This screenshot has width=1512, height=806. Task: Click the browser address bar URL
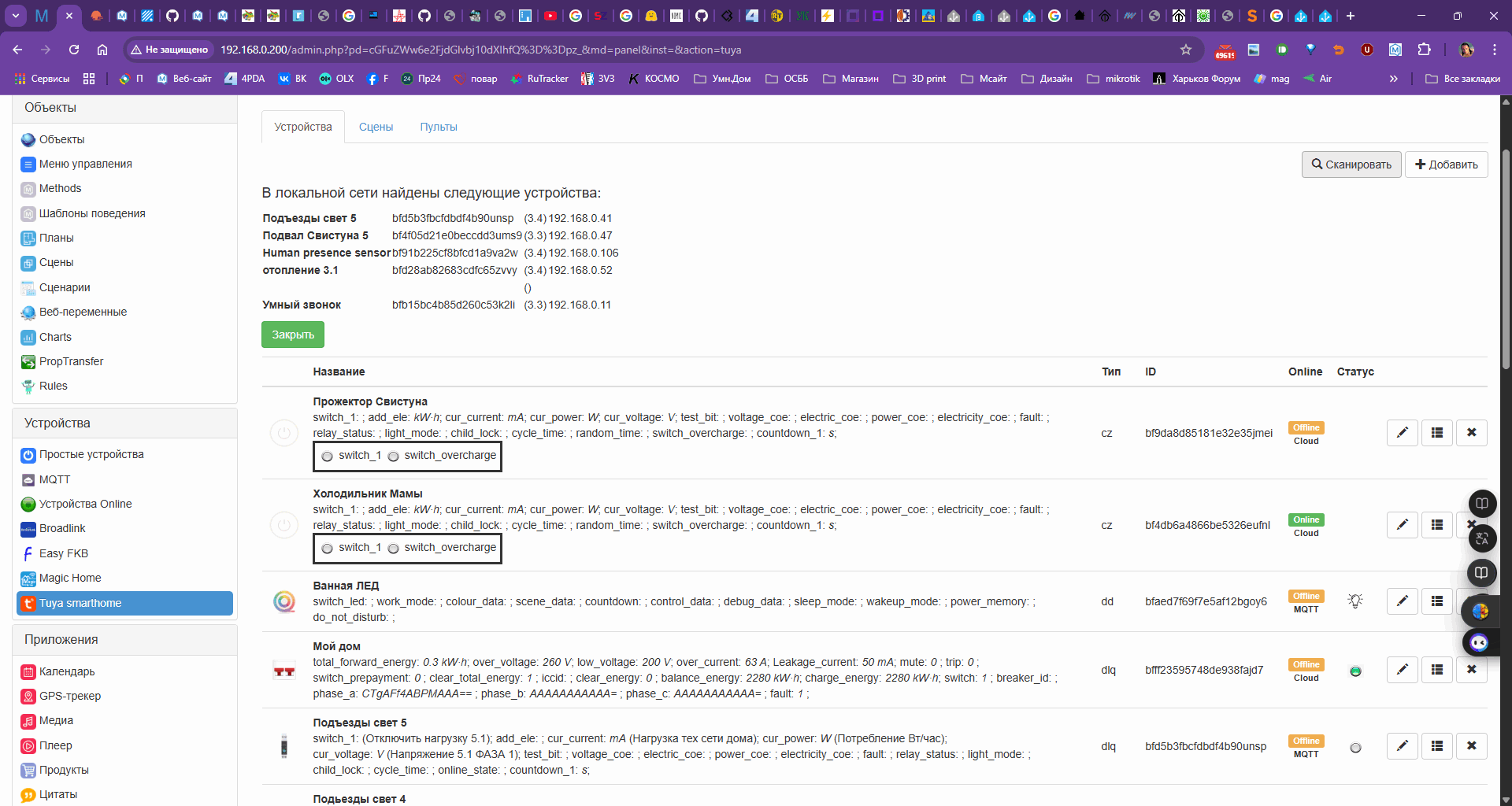[x=480, y=50]
